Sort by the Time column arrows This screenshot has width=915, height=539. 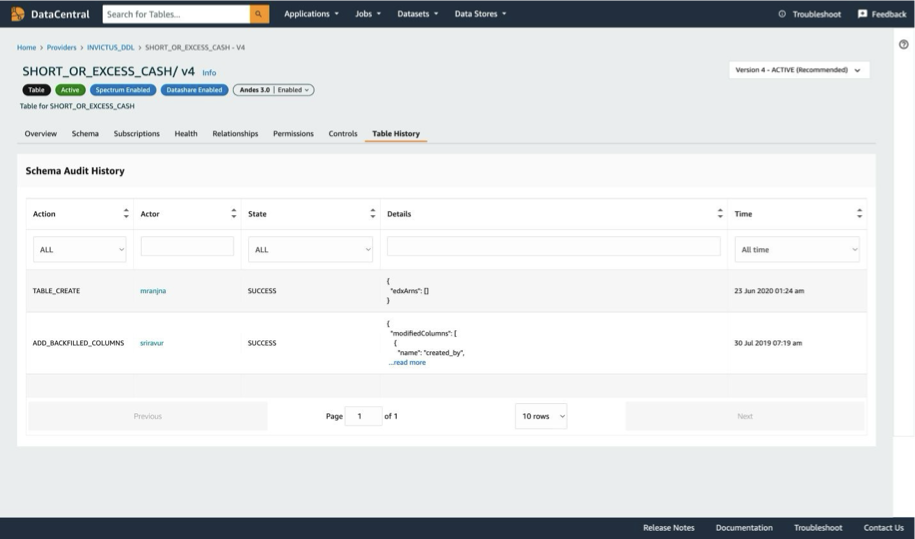click(859, 214)
